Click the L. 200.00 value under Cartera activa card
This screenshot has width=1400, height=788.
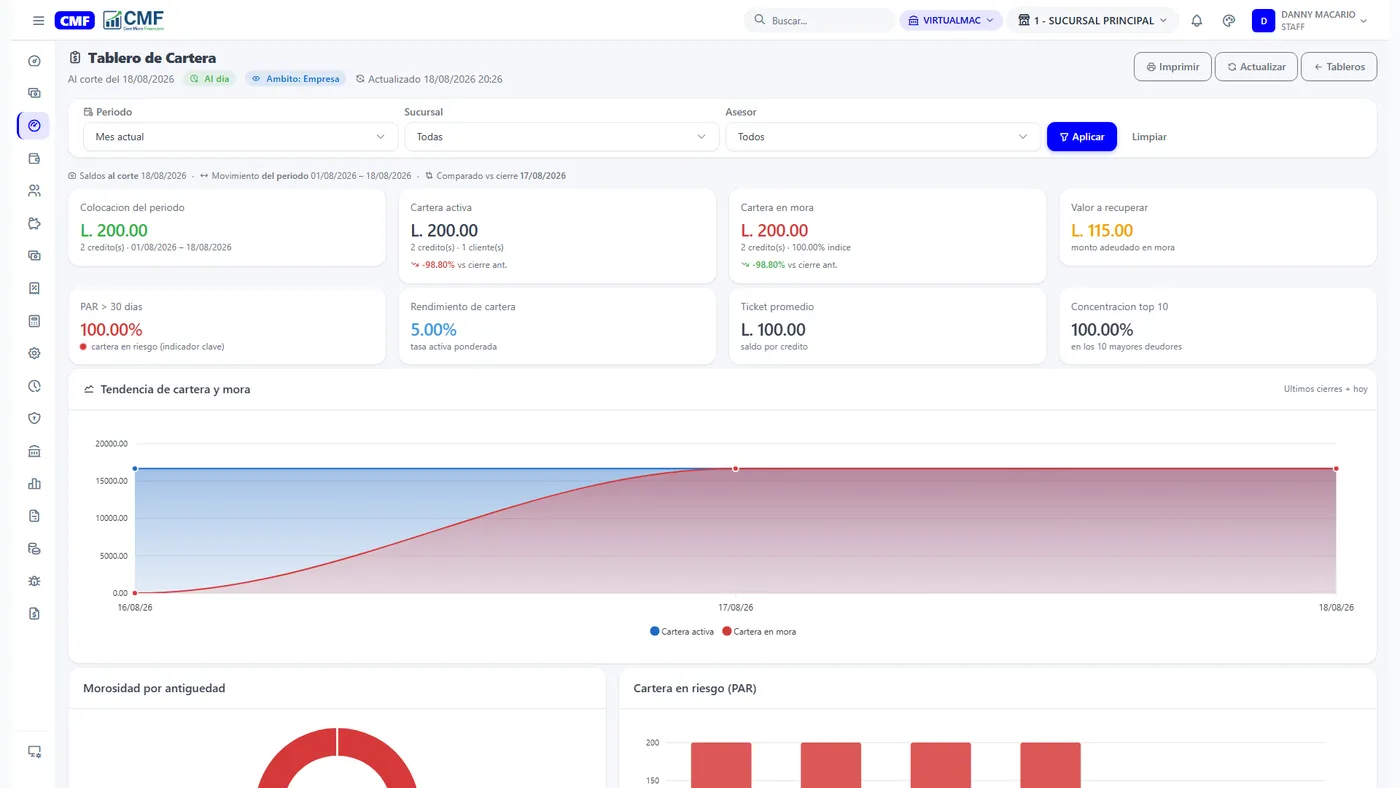(x=444, y=231)
